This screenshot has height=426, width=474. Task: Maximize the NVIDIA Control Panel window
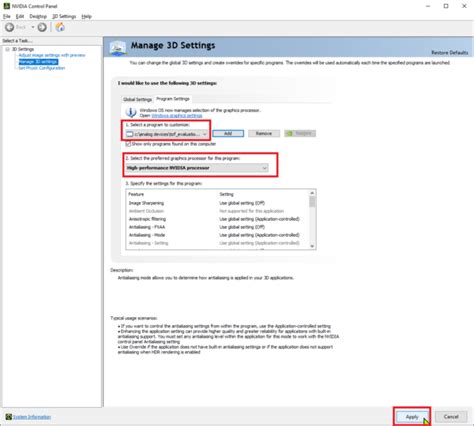pyautogui.click(x=446, y=6)
